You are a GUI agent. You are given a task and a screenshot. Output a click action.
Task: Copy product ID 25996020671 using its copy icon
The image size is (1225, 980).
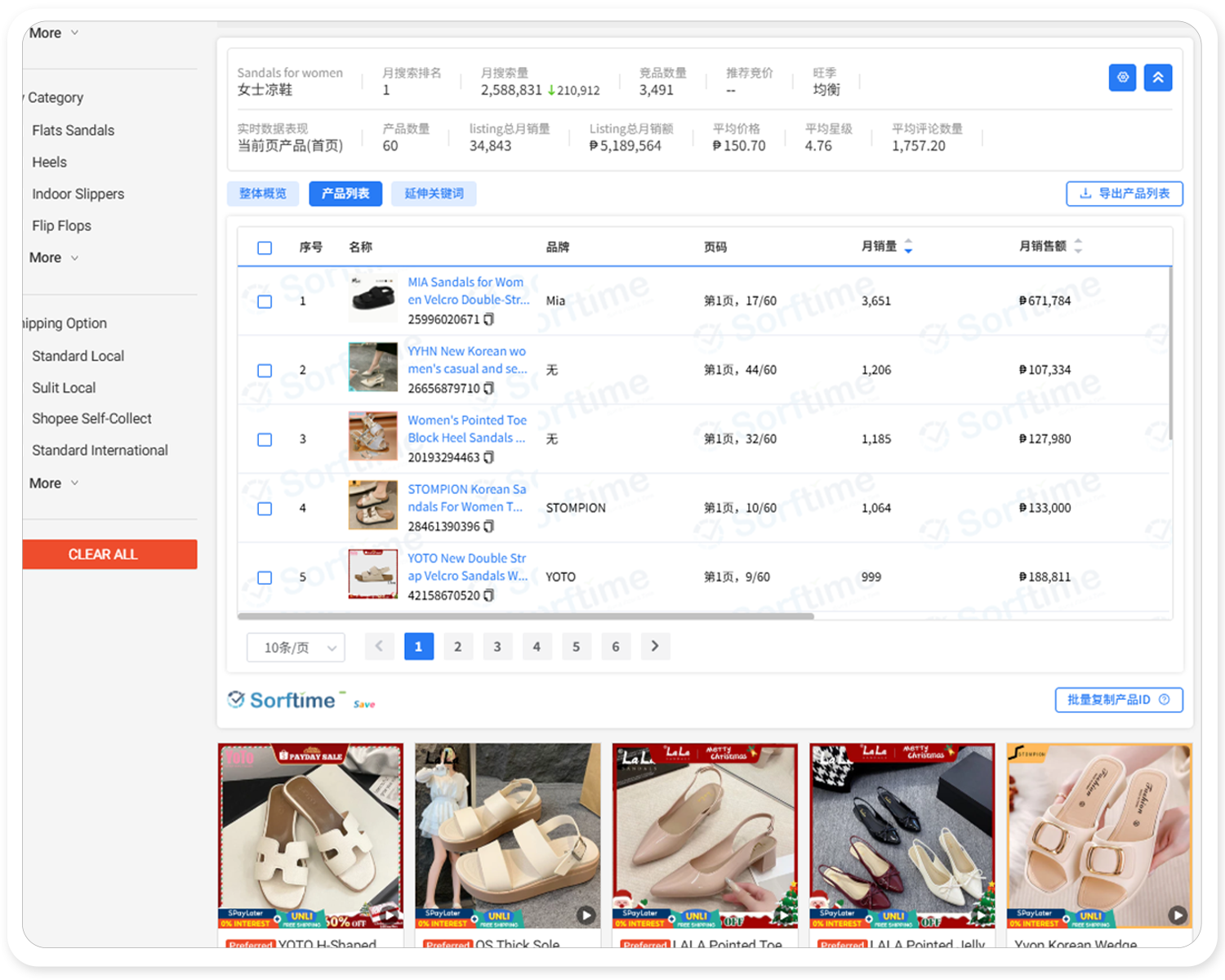click(x=488, y=319)
